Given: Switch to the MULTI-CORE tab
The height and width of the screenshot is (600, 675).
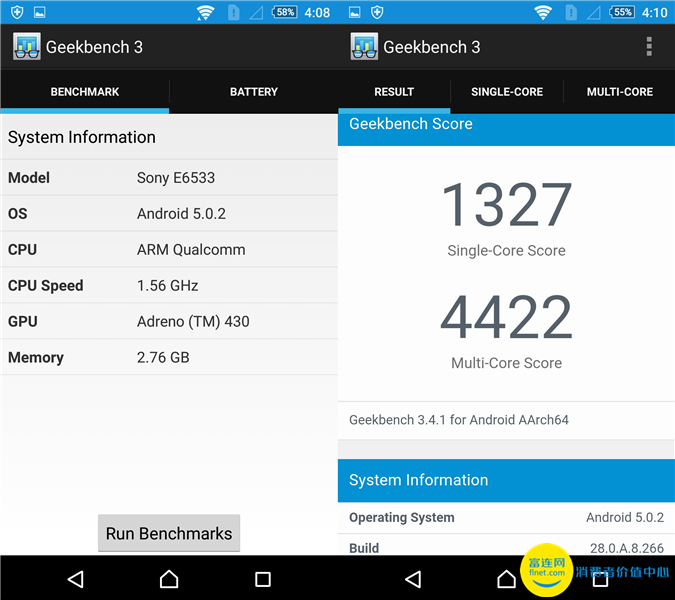Looking at the screenshot, I should coord(619,92).
